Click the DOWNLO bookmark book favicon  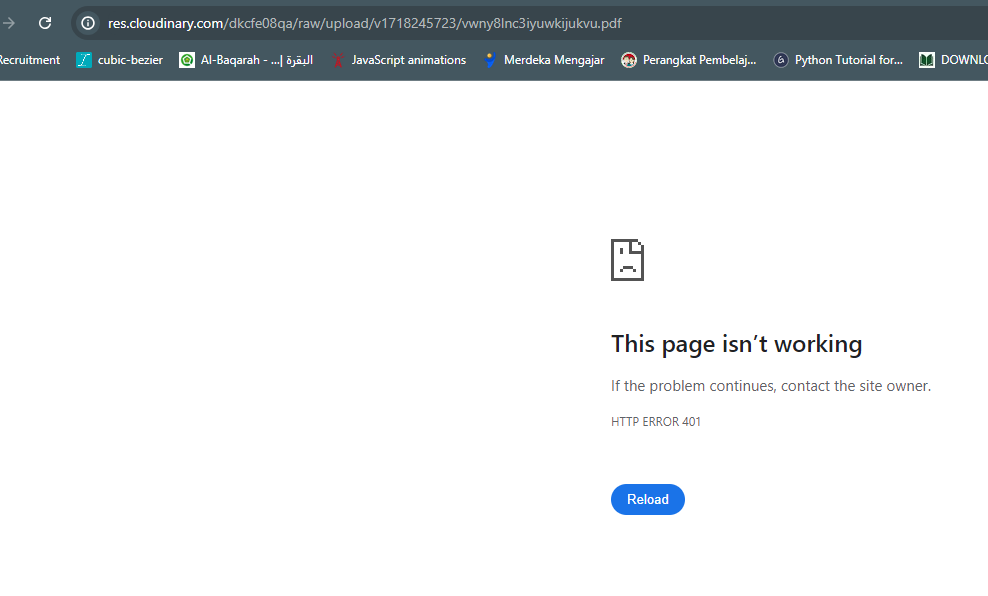pyautogui.click(x=927, y=60)
